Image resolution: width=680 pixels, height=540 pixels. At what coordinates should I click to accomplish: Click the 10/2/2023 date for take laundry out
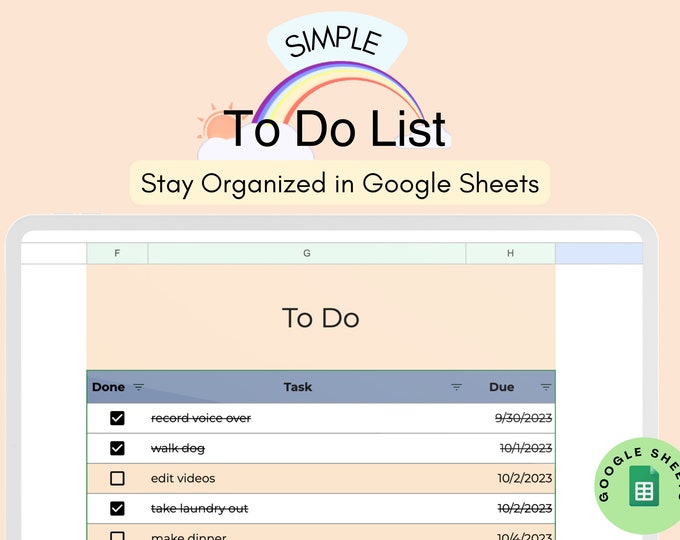pos(525,508)
